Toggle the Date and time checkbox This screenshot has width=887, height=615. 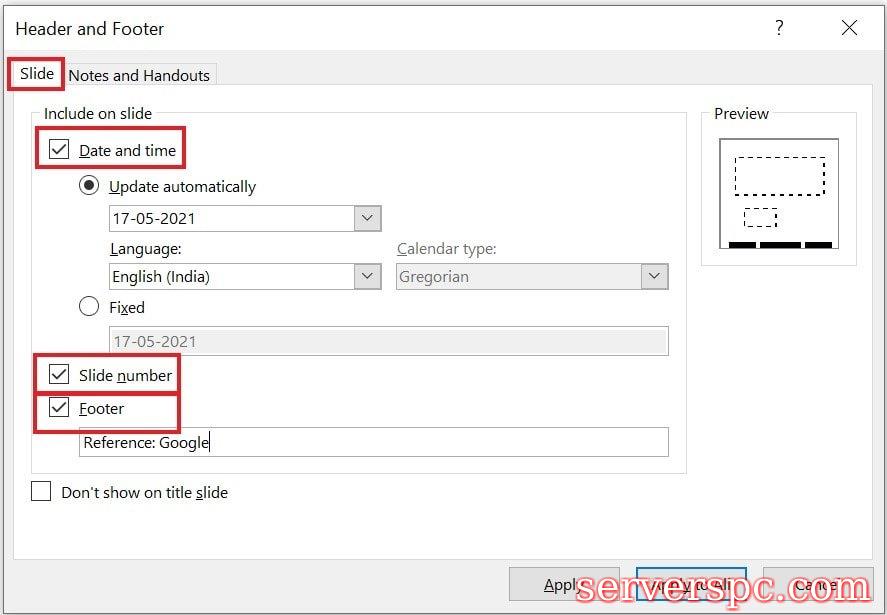[x=60, y=150]
